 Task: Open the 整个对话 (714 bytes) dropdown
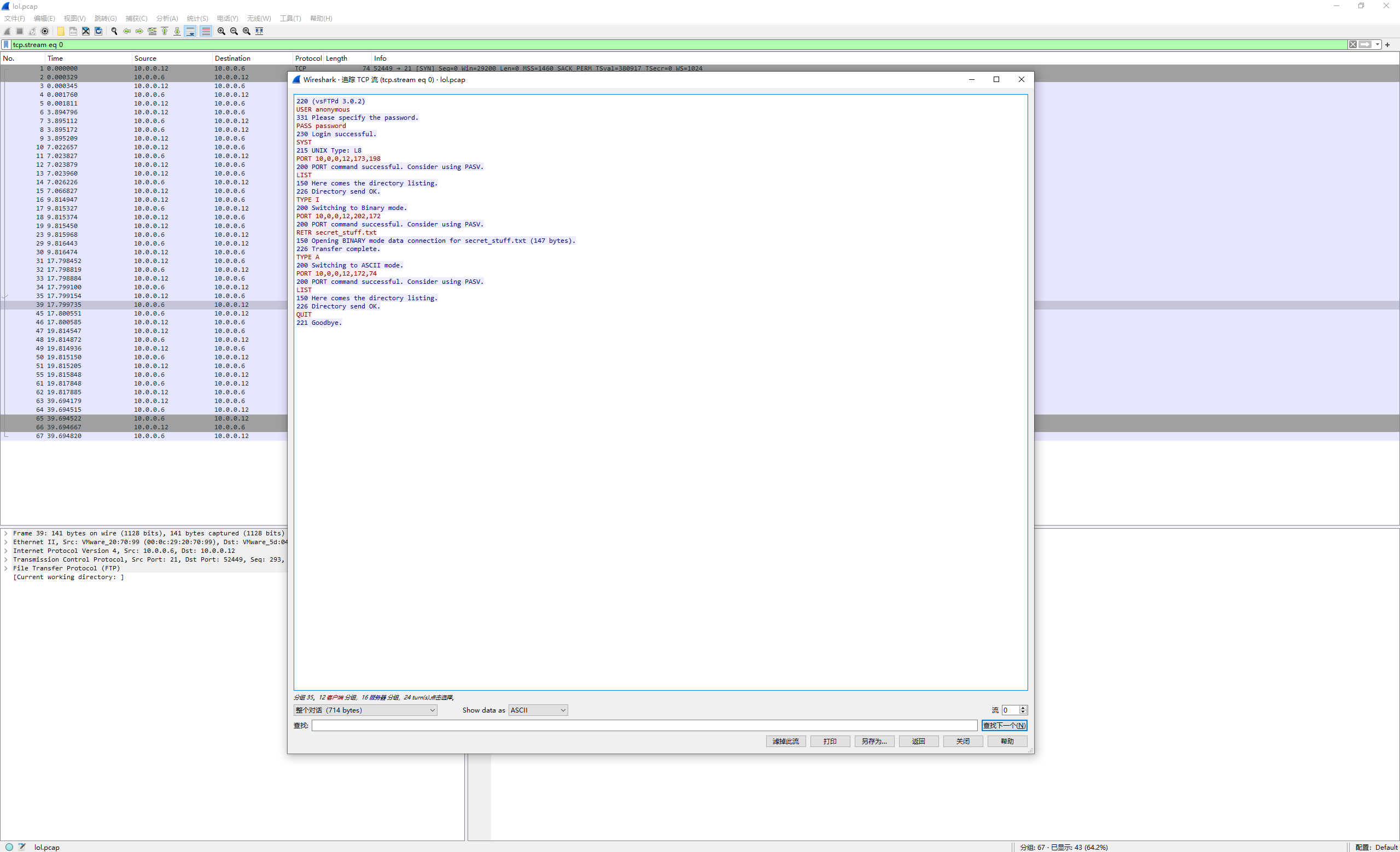365,710
